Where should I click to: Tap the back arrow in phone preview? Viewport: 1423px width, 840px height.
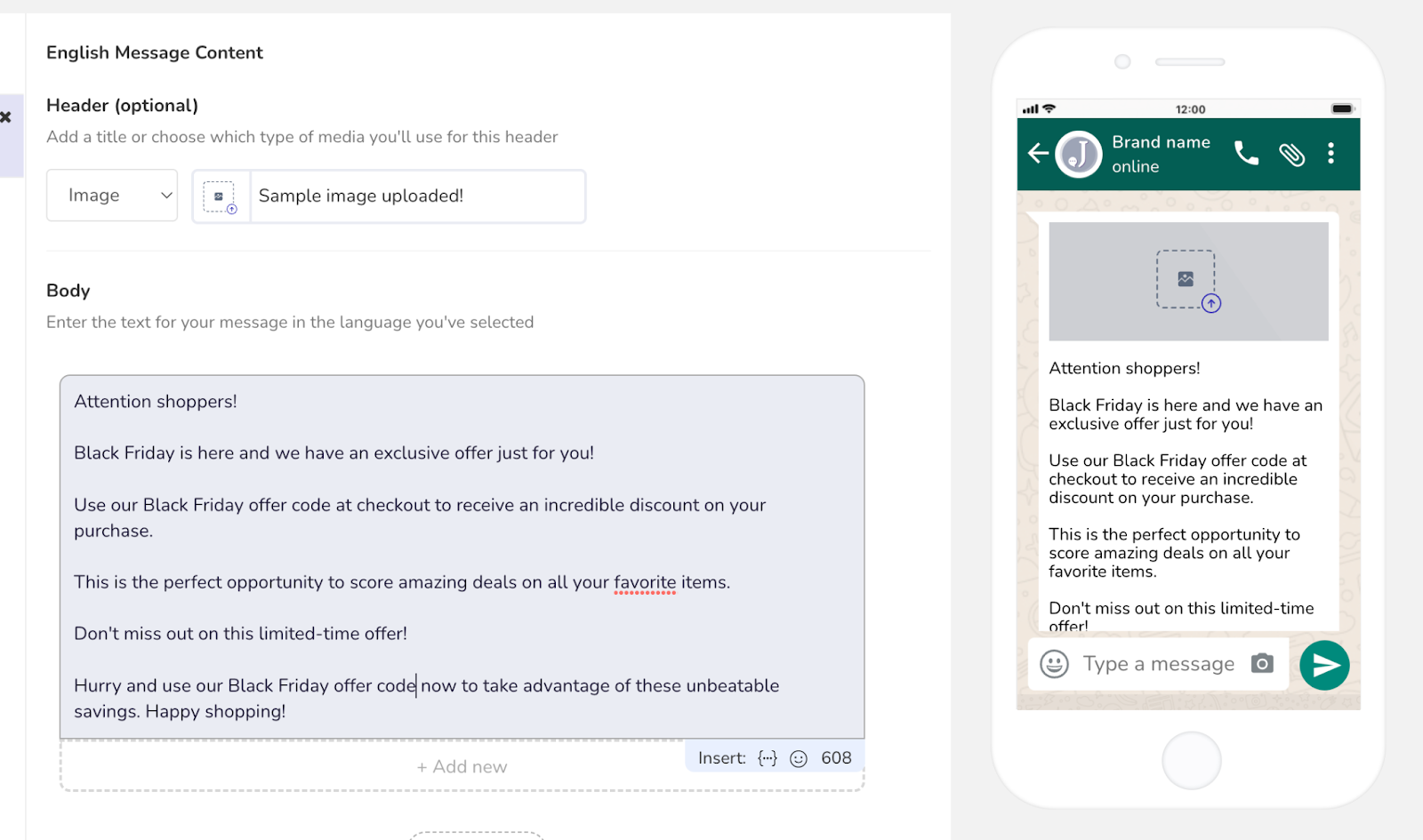[1038, 153]
